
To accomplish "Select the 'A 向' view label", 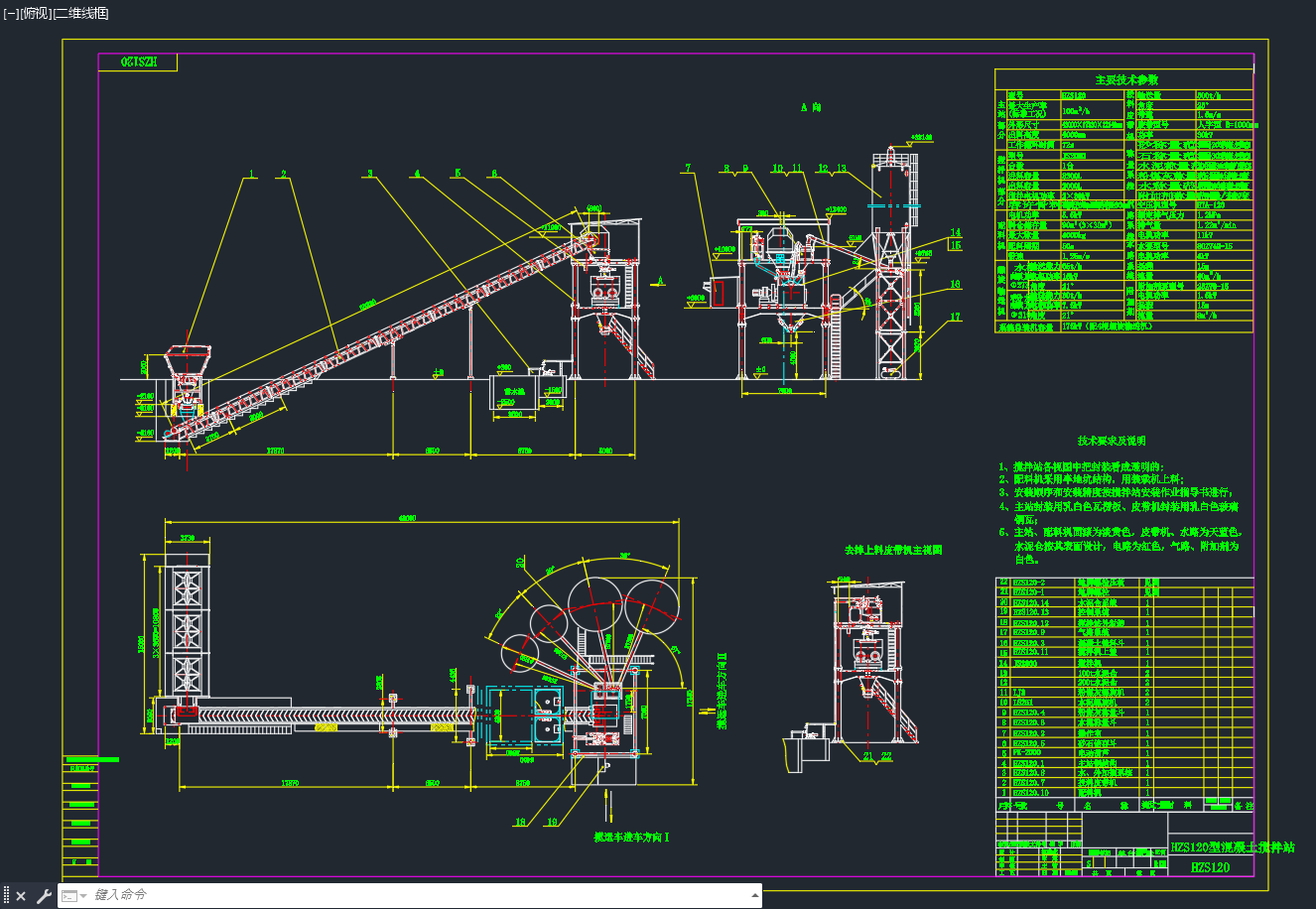I will 811,107.
